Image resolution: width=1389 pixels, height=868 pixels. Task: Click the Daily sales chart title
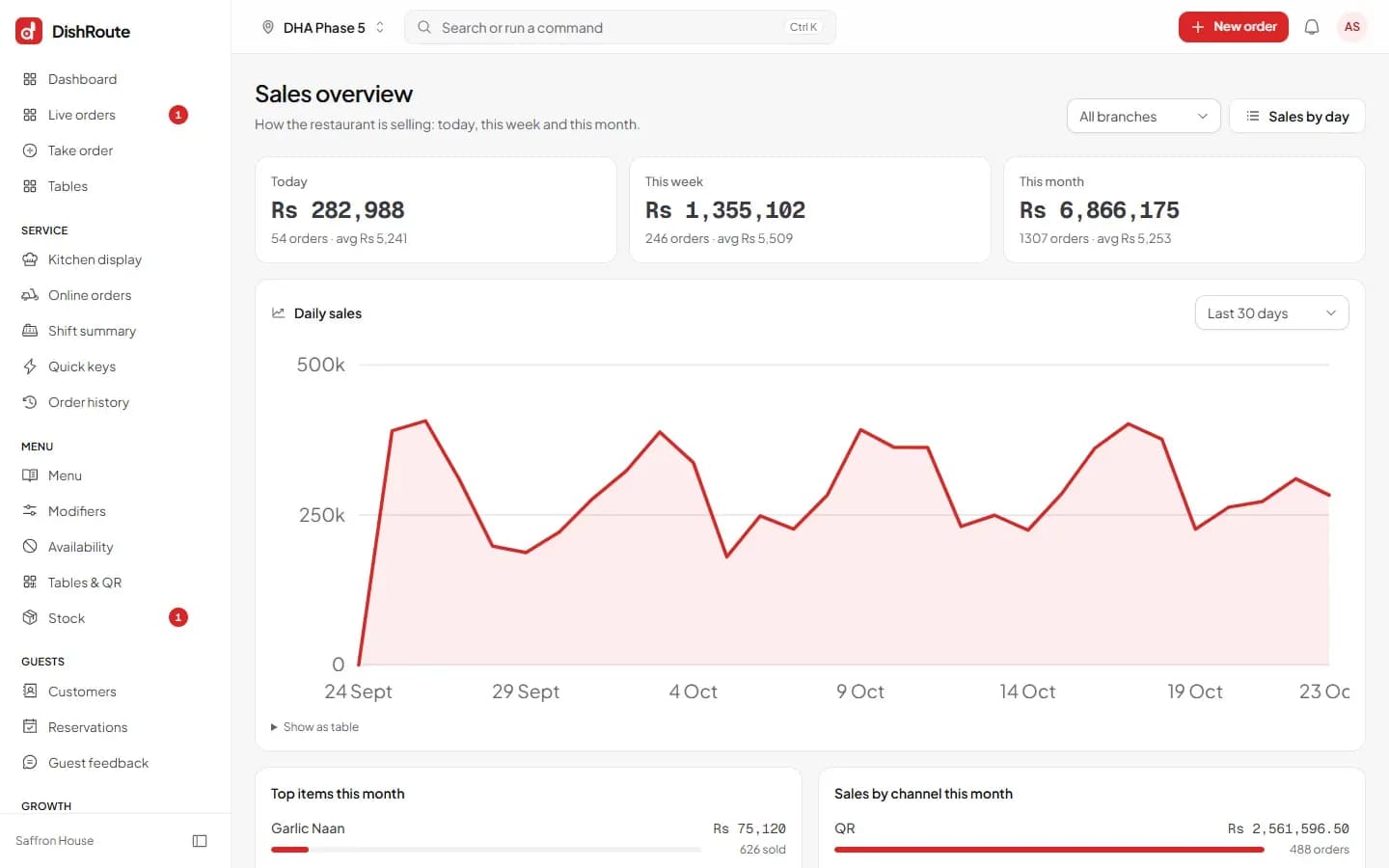[x=328, y=313]
